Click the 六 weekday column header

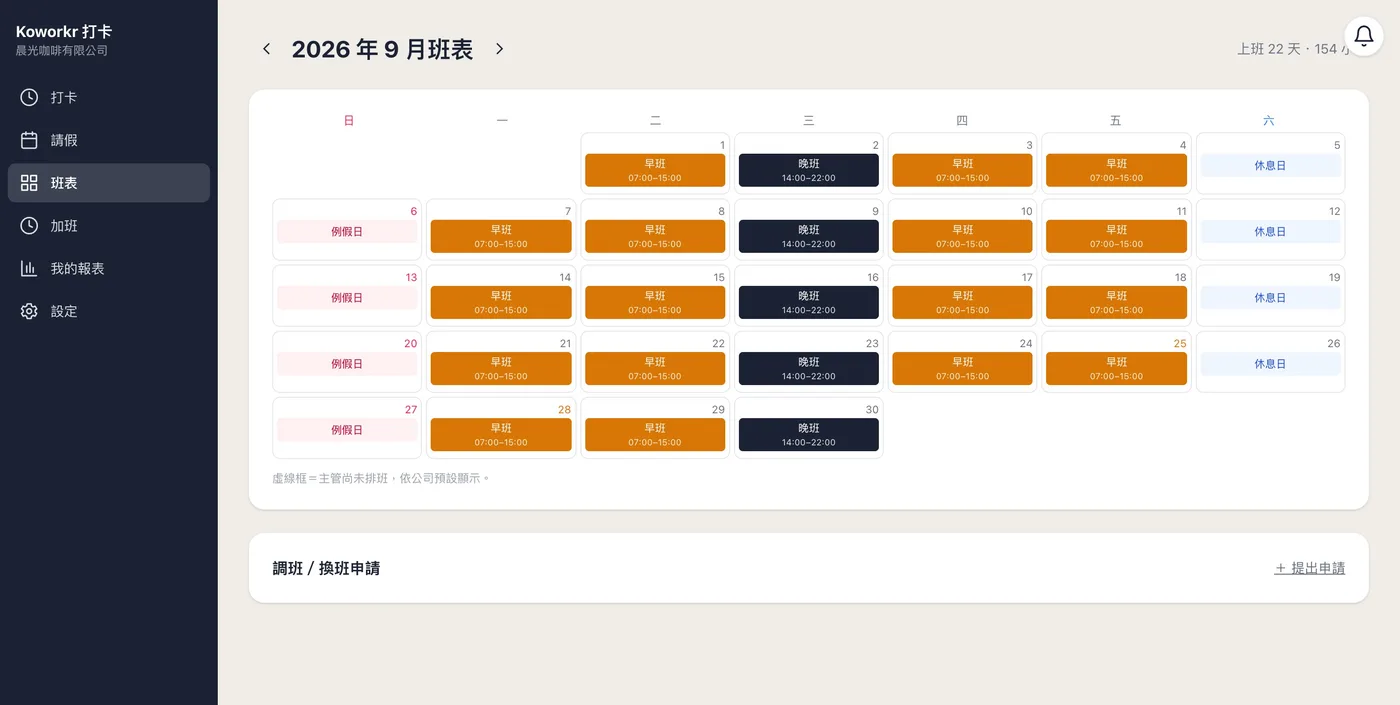pos(1269,121)
